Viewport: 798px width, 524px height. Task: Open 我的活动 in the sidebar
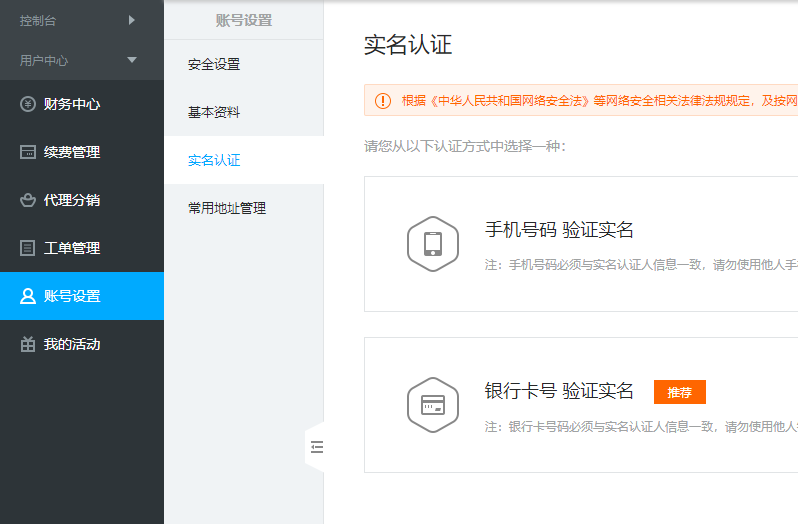click(72, 344)
